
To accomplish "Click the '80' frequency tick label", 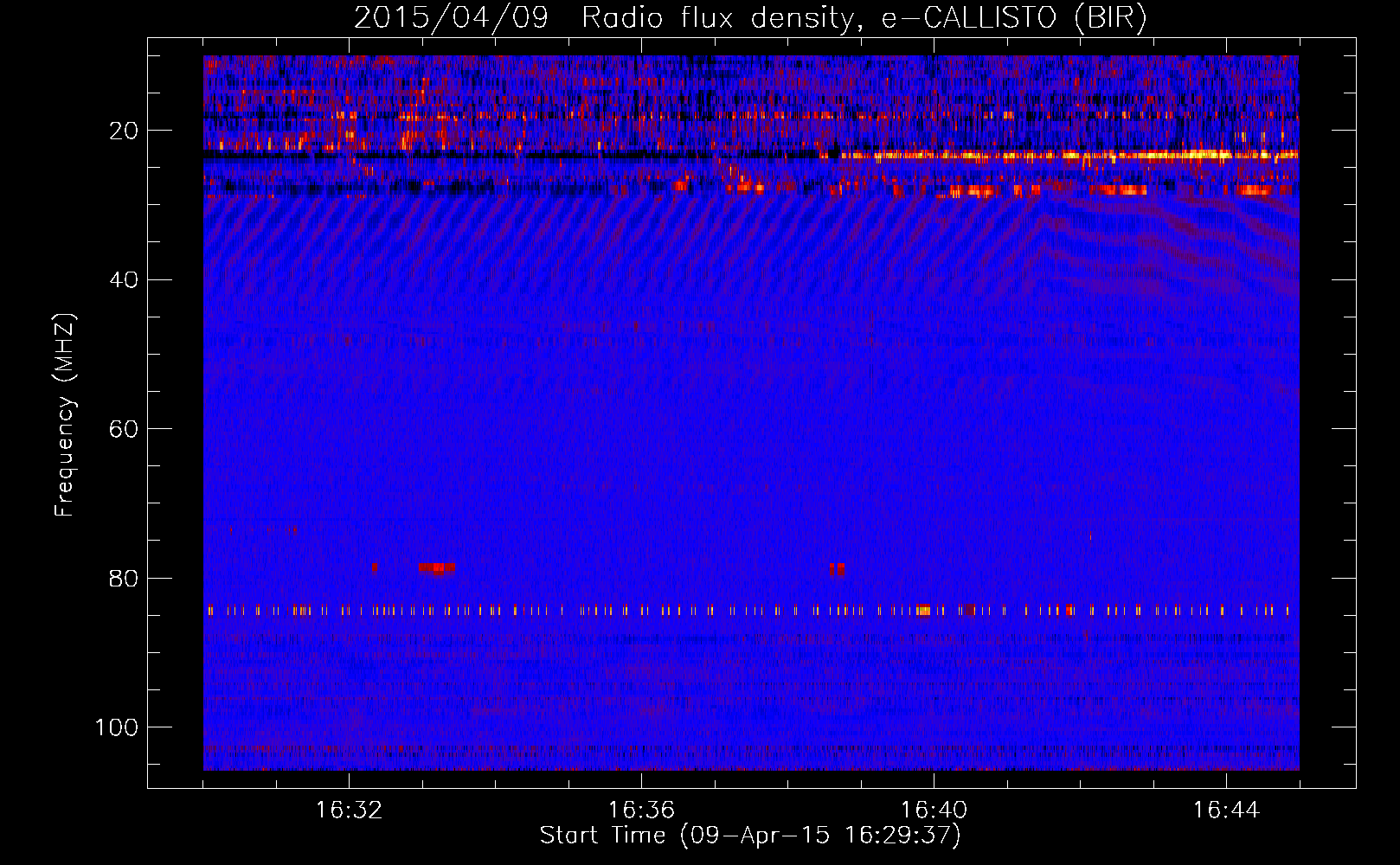I will [124, 578].
